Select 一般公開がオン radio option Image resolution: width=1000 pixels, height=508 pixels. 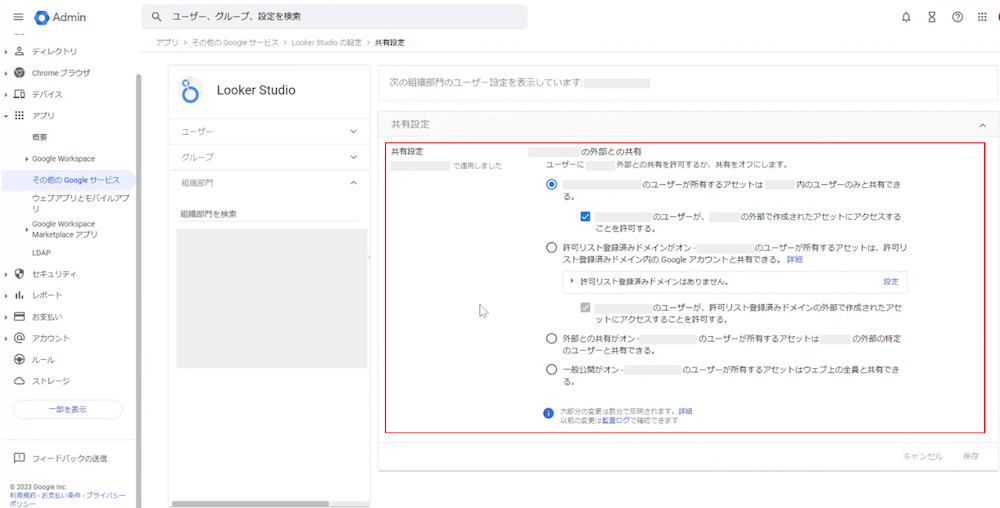[551, 369]
